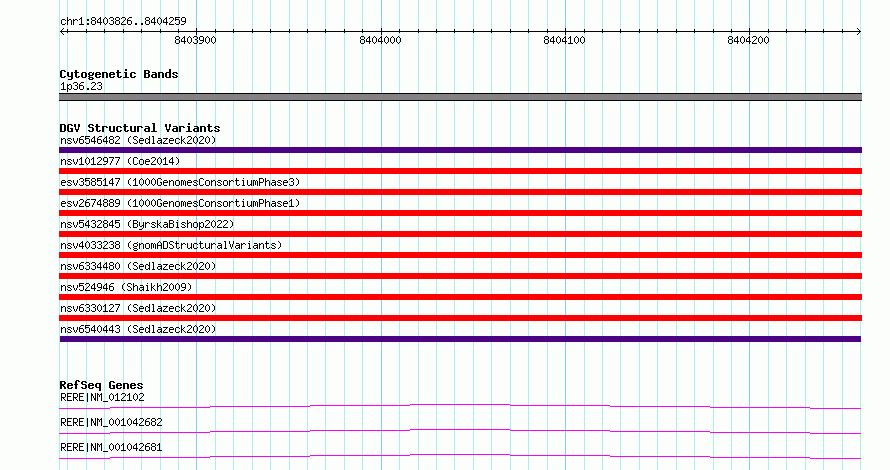Open the RERE|NM_001042682 transcript label
The height and width of the screenshot is (470, 890).
click(111, 422)
